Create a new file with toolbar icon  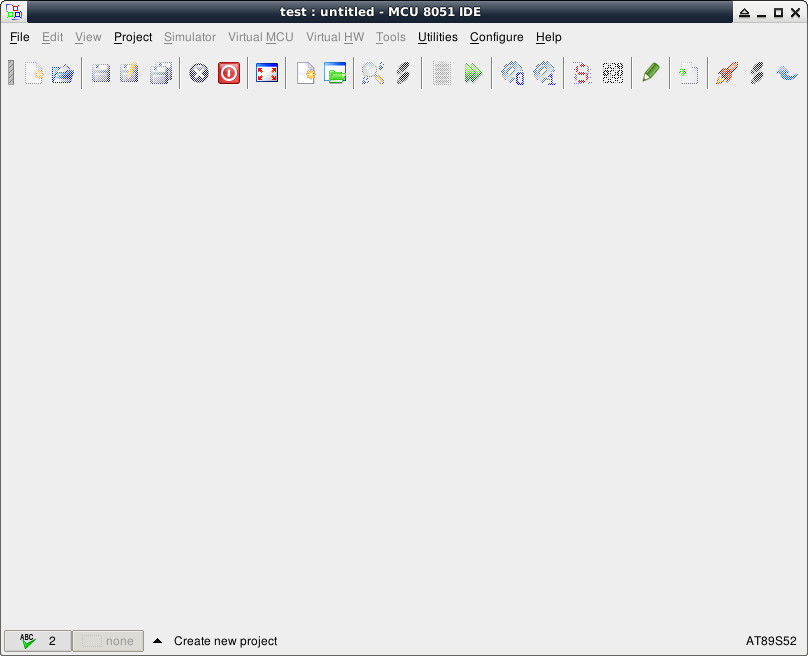tap(34, 73)
